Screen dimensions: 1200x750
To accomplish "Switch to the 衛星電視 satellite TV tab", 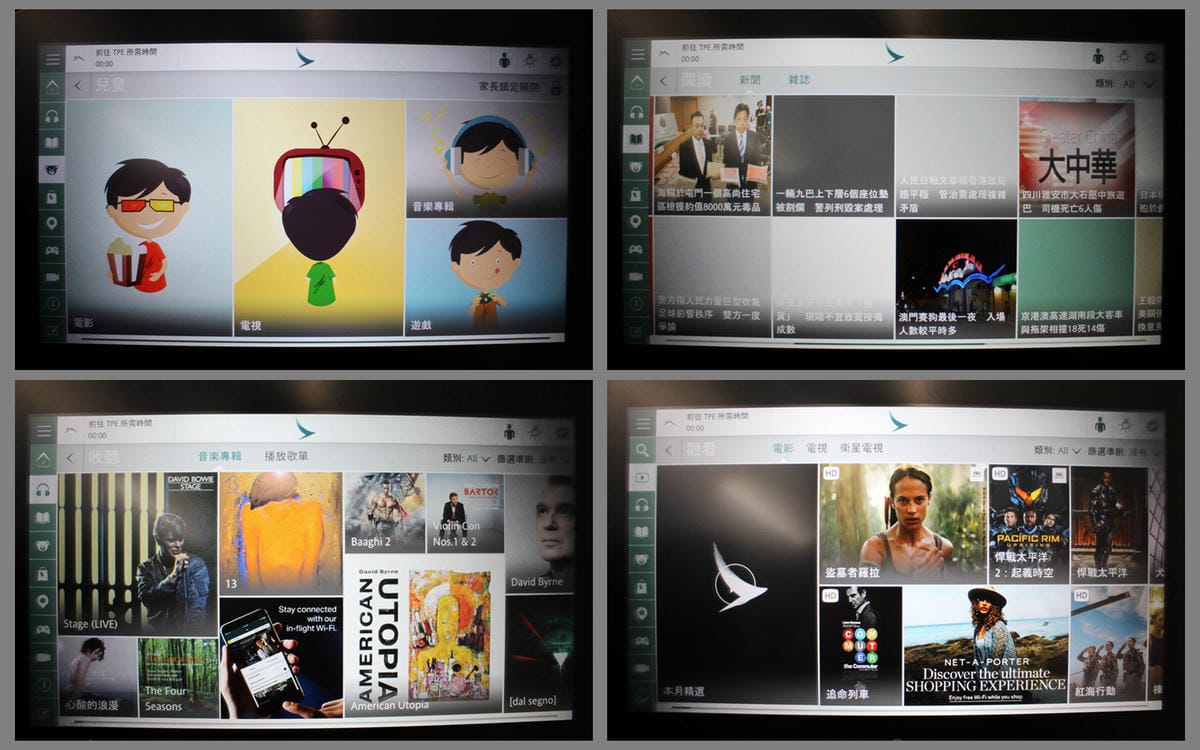I will pyautogui.click(x=860, y=448).
